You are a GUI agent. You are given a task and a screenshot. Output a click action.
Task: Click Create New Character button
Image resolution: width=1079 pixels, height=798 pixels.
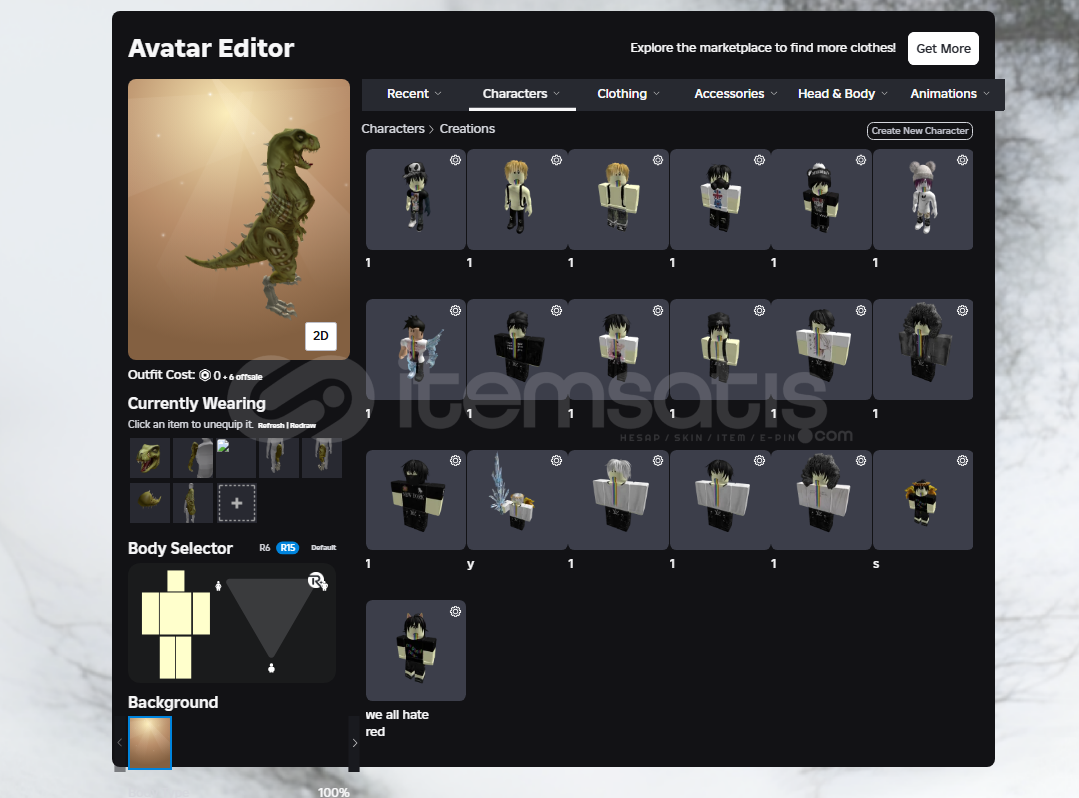920,131
